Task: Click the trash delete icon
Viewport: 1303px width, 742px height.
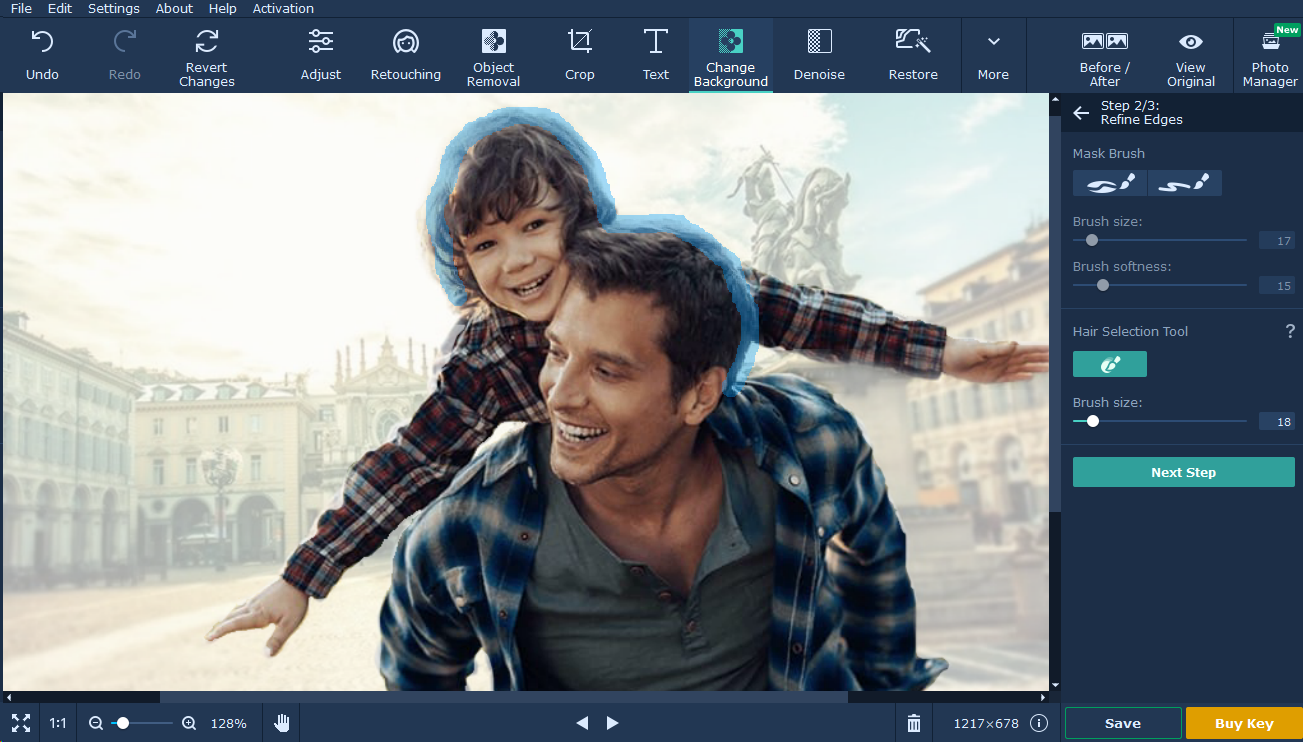Action: (913, 723)
